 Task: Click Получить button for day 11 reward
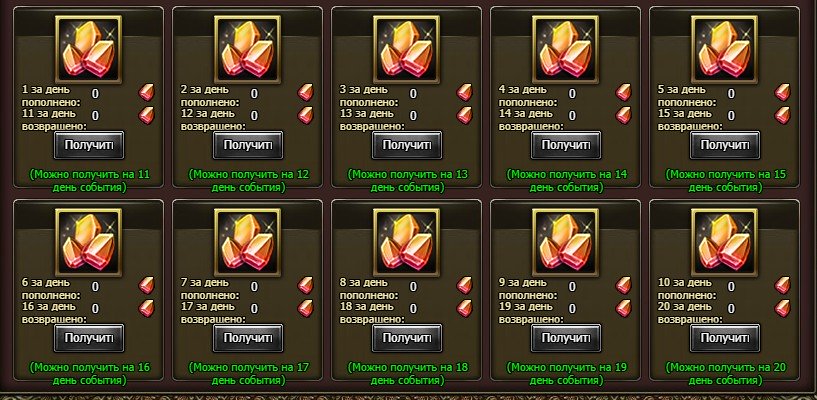click(x=89, y=145)
